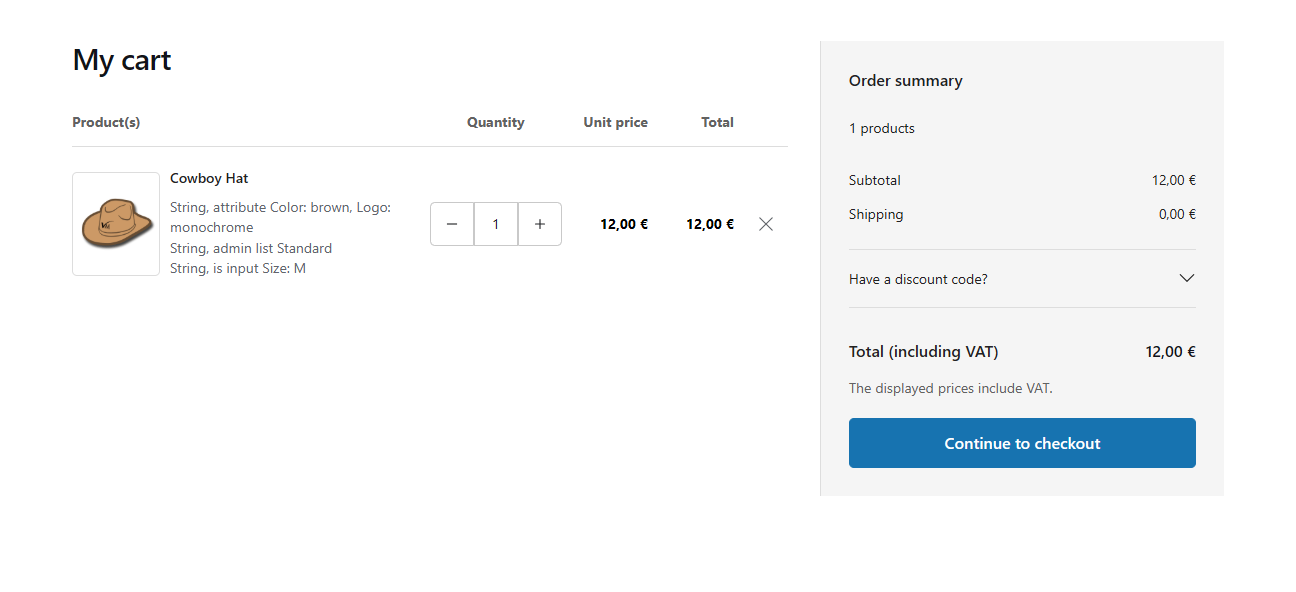This screenshot has width=1296, height=592.
Task: Click the quantity input field showing 1
Action: (x=496, y=224)
